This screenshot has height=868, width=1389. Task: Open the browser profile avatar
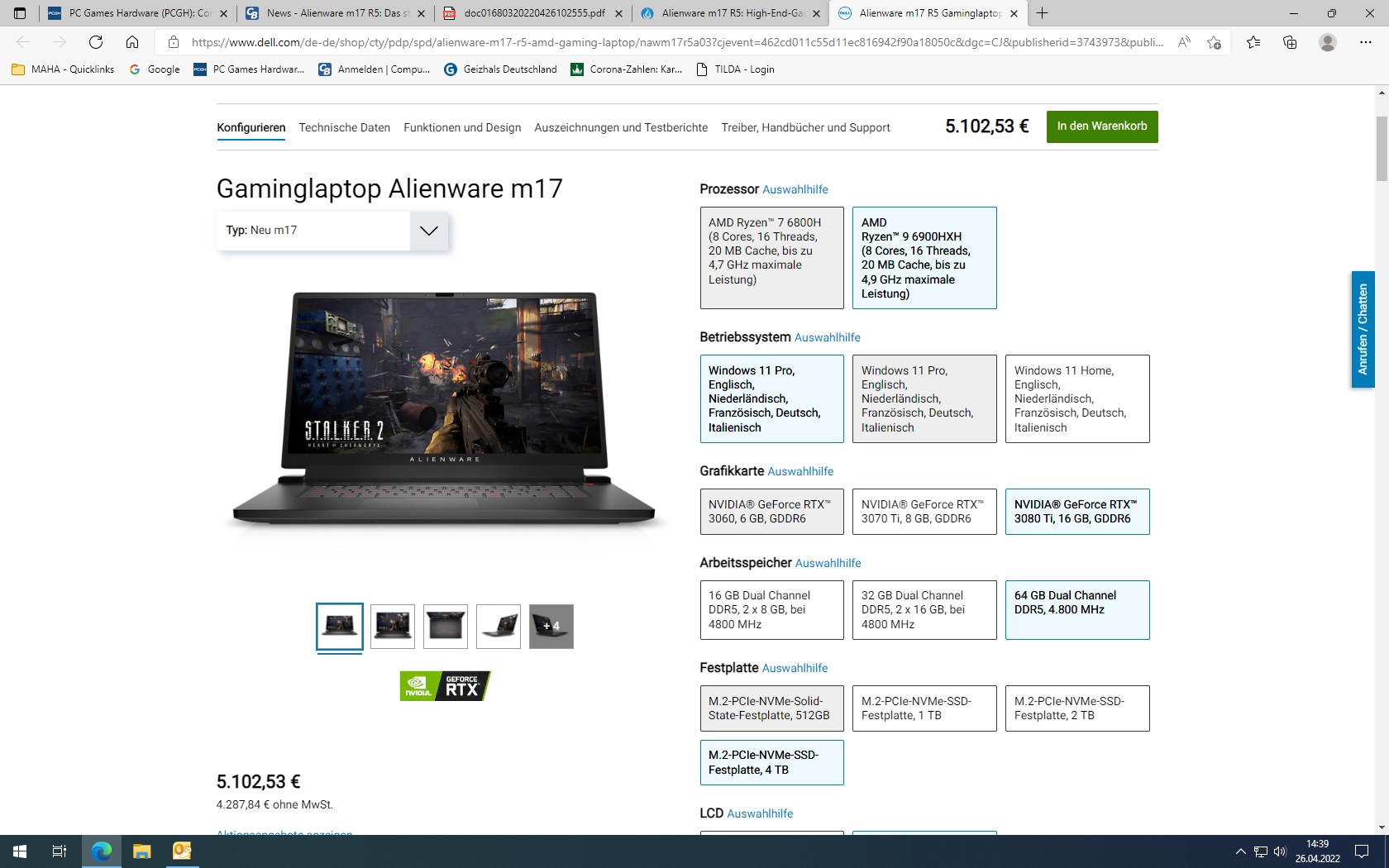(1328, 42)
